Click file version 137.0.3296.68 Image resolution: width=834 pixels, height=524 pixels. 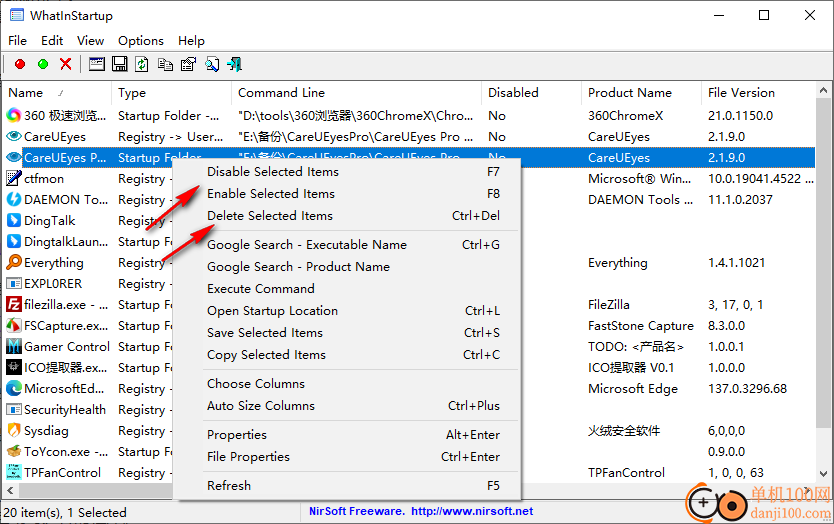pyautogui.click(x=747, y=388)
